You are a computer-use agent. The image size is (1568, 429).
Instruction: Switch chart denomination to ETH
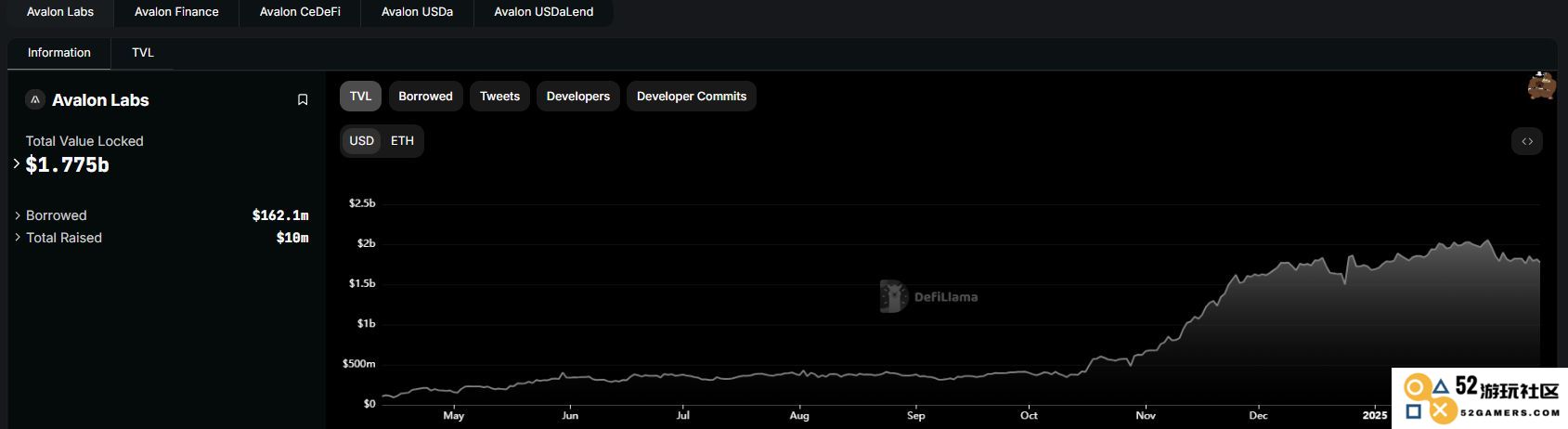point(402,140)
